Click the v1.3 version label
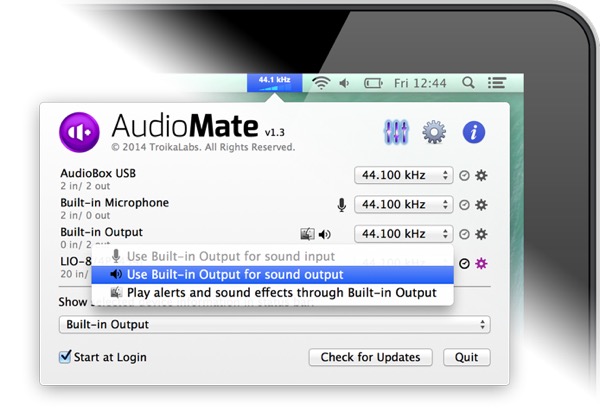The width and height of the screenshot is (600, 415). [274, 132]
